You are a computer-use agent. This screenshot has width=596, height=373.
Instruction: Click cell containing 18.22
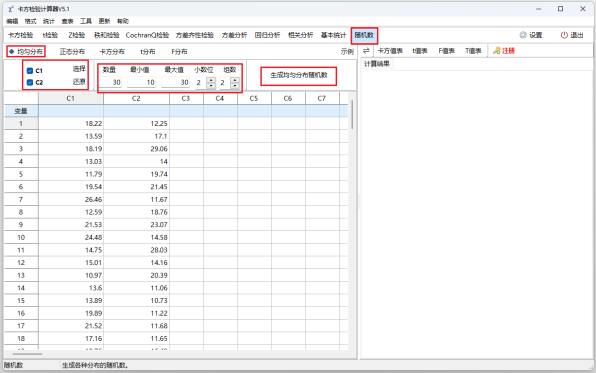coord(71,124)
